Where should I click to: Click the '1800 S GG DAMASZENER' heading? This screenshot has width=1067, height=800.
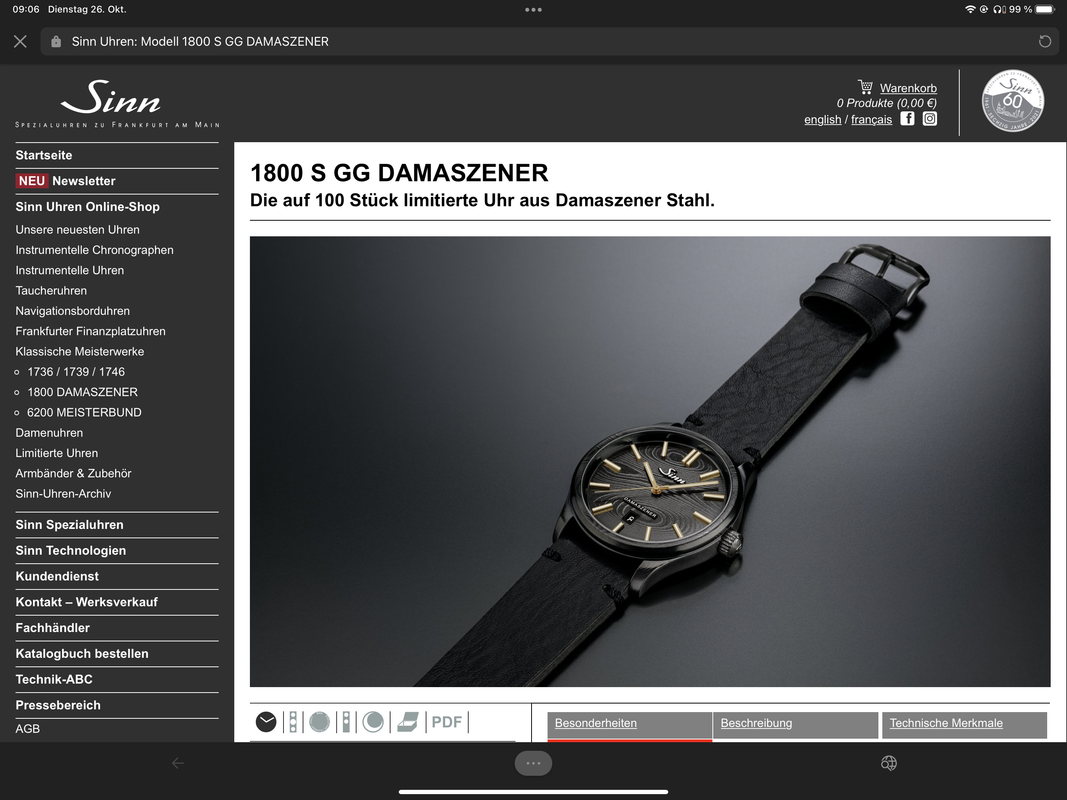pos(399,173)
